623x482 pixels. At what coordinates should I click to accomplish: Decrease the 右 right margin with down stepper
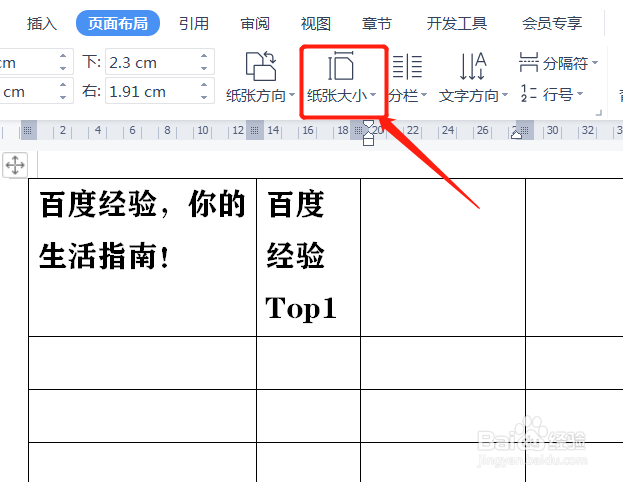(x=204, y=97)
